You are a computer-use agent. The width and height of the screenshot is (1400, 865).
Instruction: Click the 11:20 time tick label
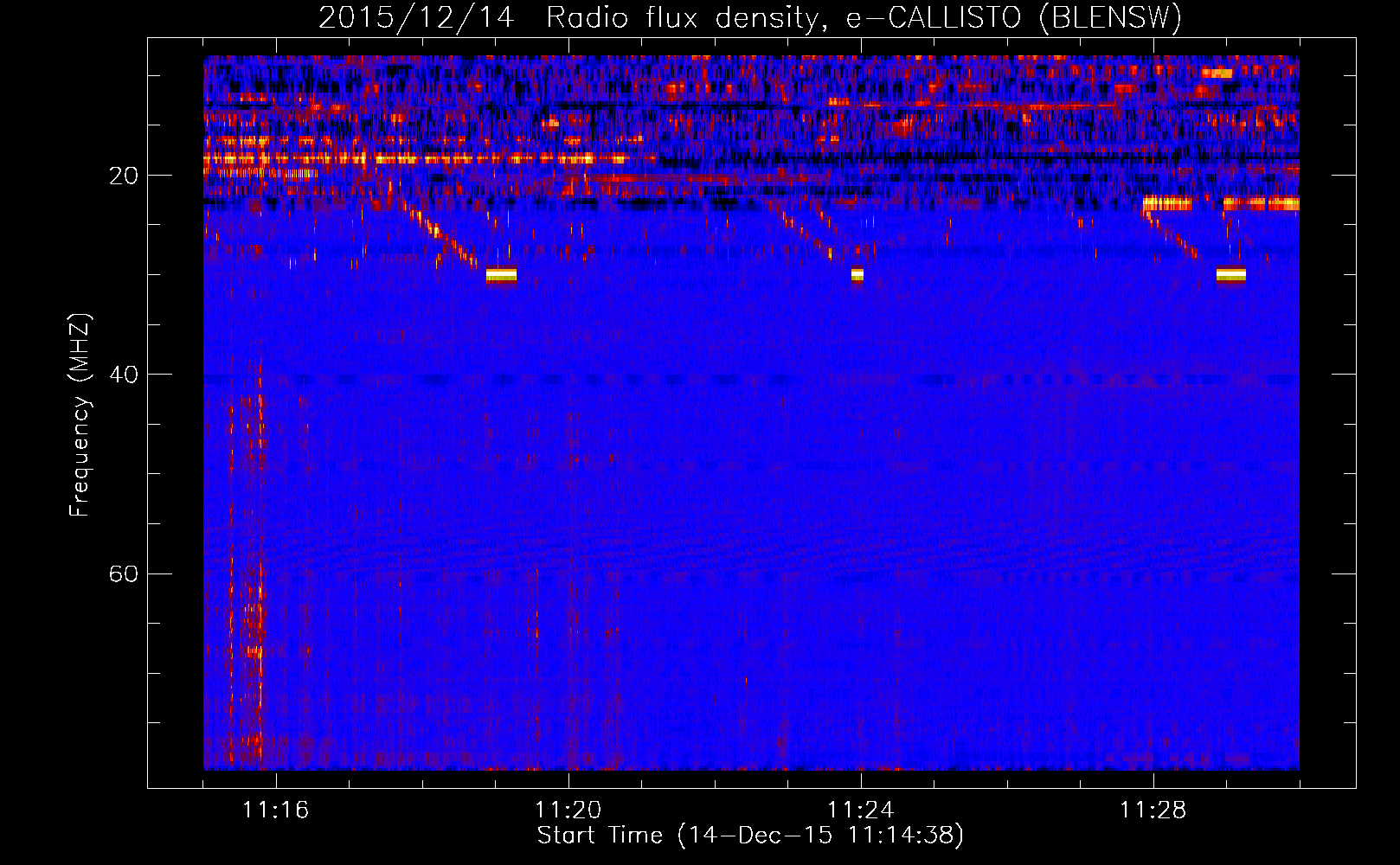(568, 811)
